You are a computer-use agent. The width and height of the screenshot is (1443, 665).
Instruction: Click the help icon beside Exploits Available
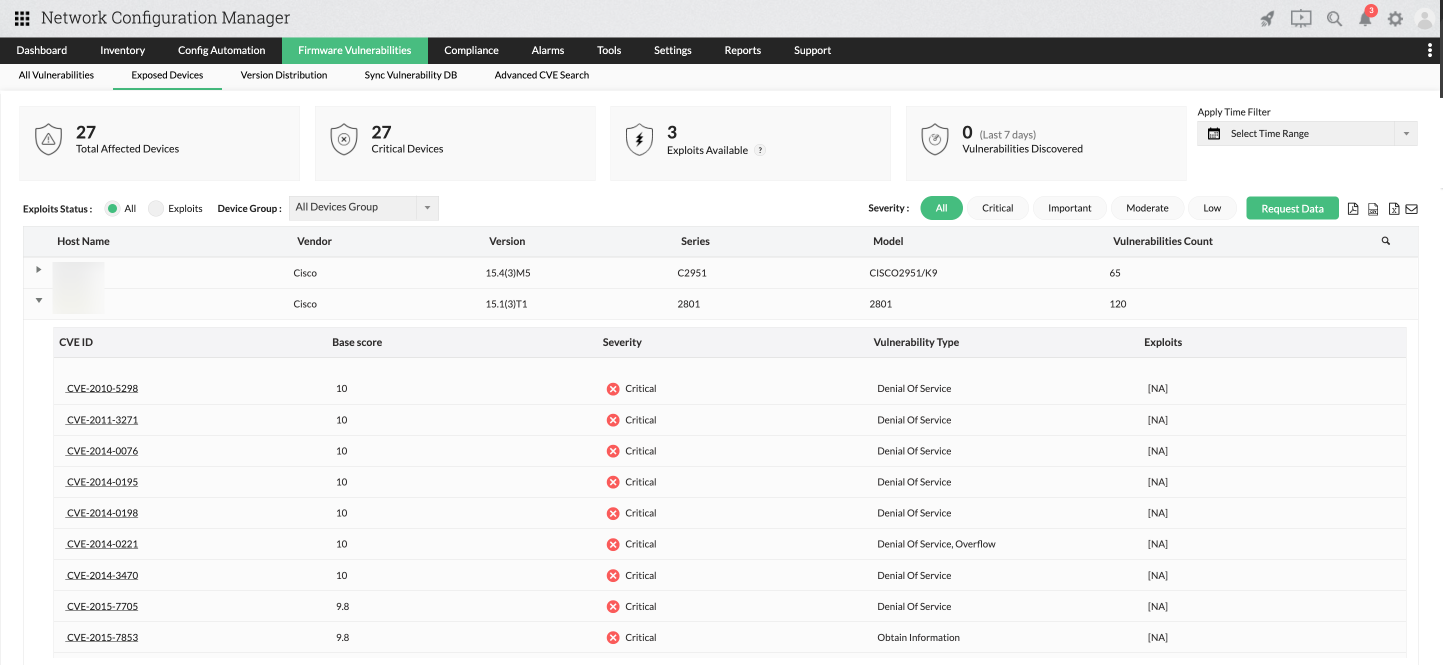pyautogui.click(x=760, y=151)
